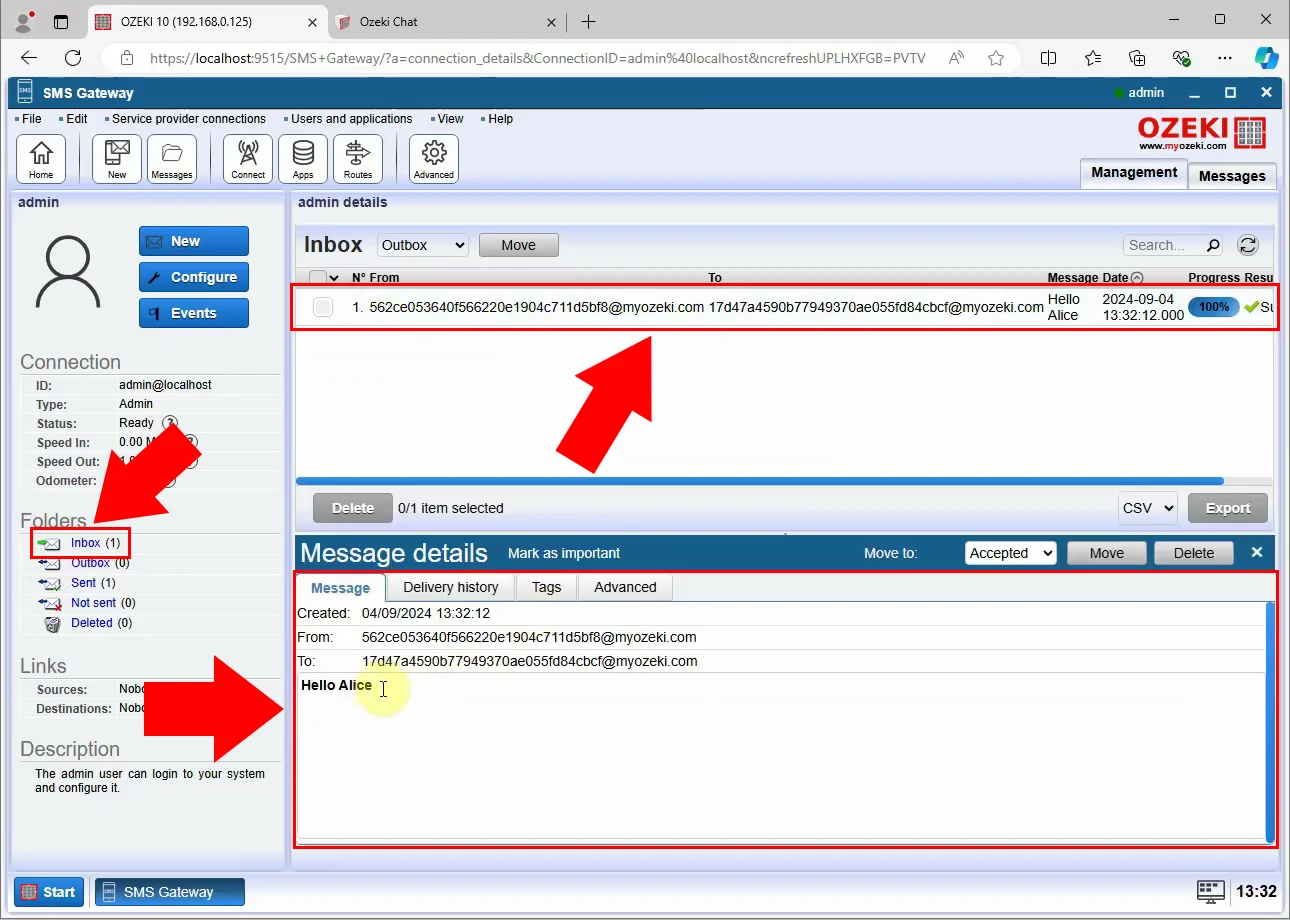Open the File menu
1290x920 pixels.
31,118
